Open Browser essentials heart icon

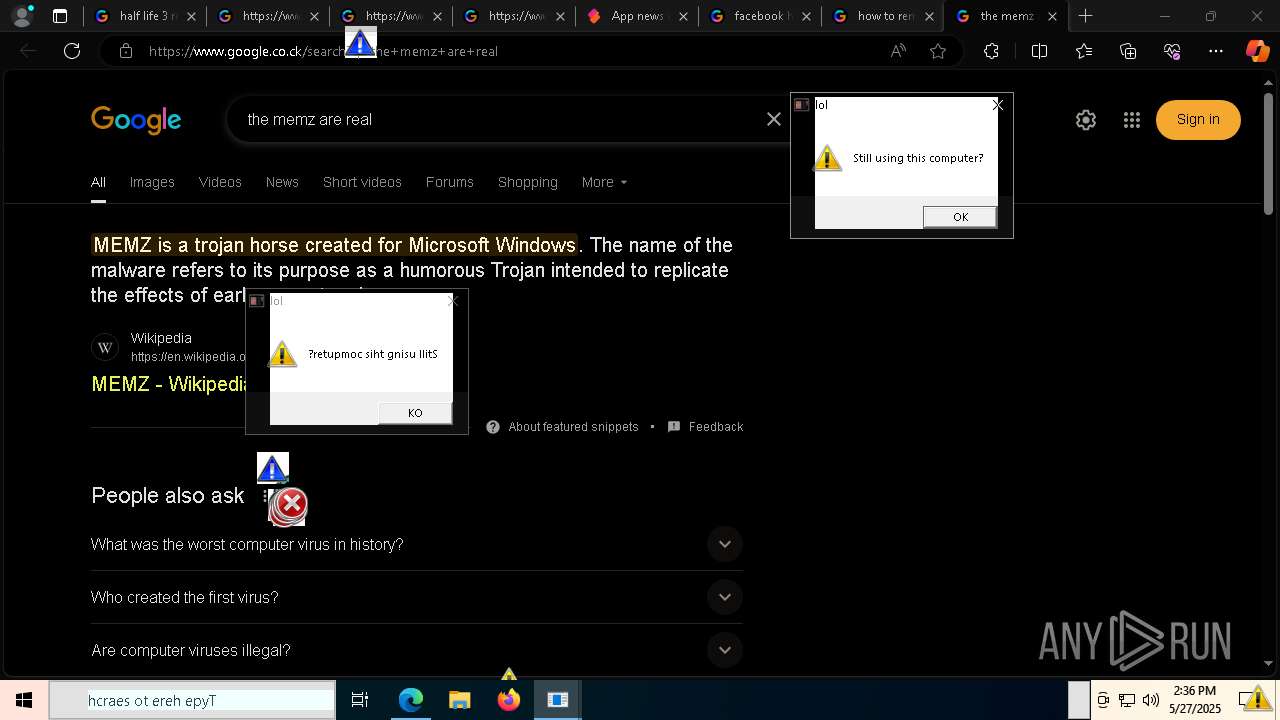point(1172,51)
